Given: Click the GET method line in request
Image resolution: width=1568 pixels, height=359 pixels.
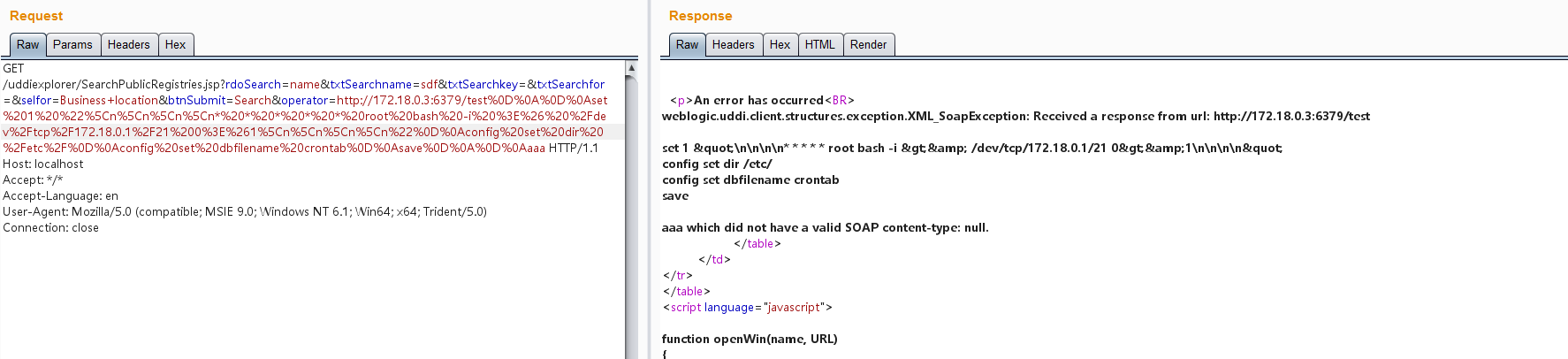Looking at the screenshot, I should point(14,69).
